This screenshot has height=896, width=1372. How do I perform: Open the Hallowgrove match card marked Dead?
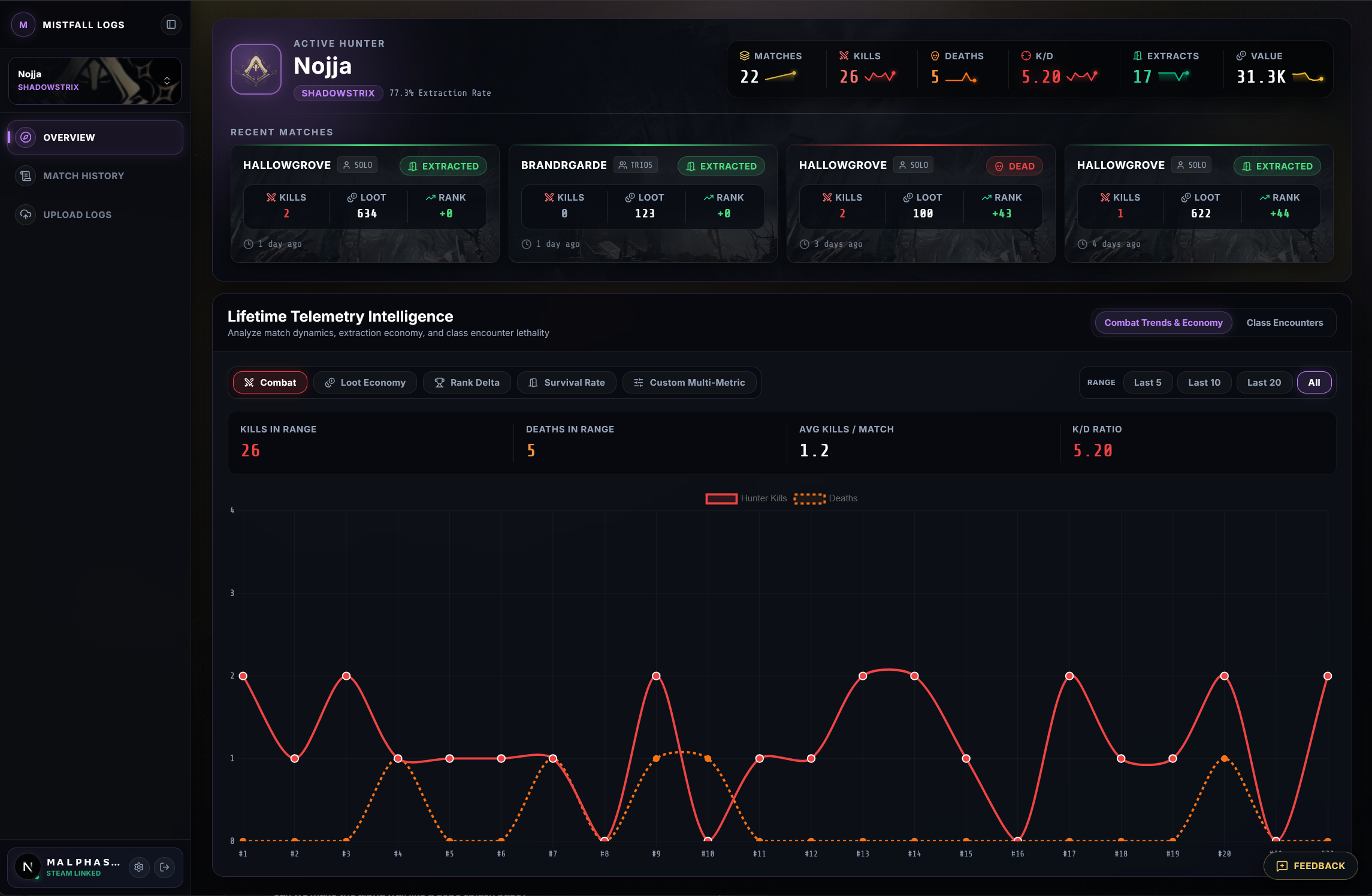click(x=921, y=203)
